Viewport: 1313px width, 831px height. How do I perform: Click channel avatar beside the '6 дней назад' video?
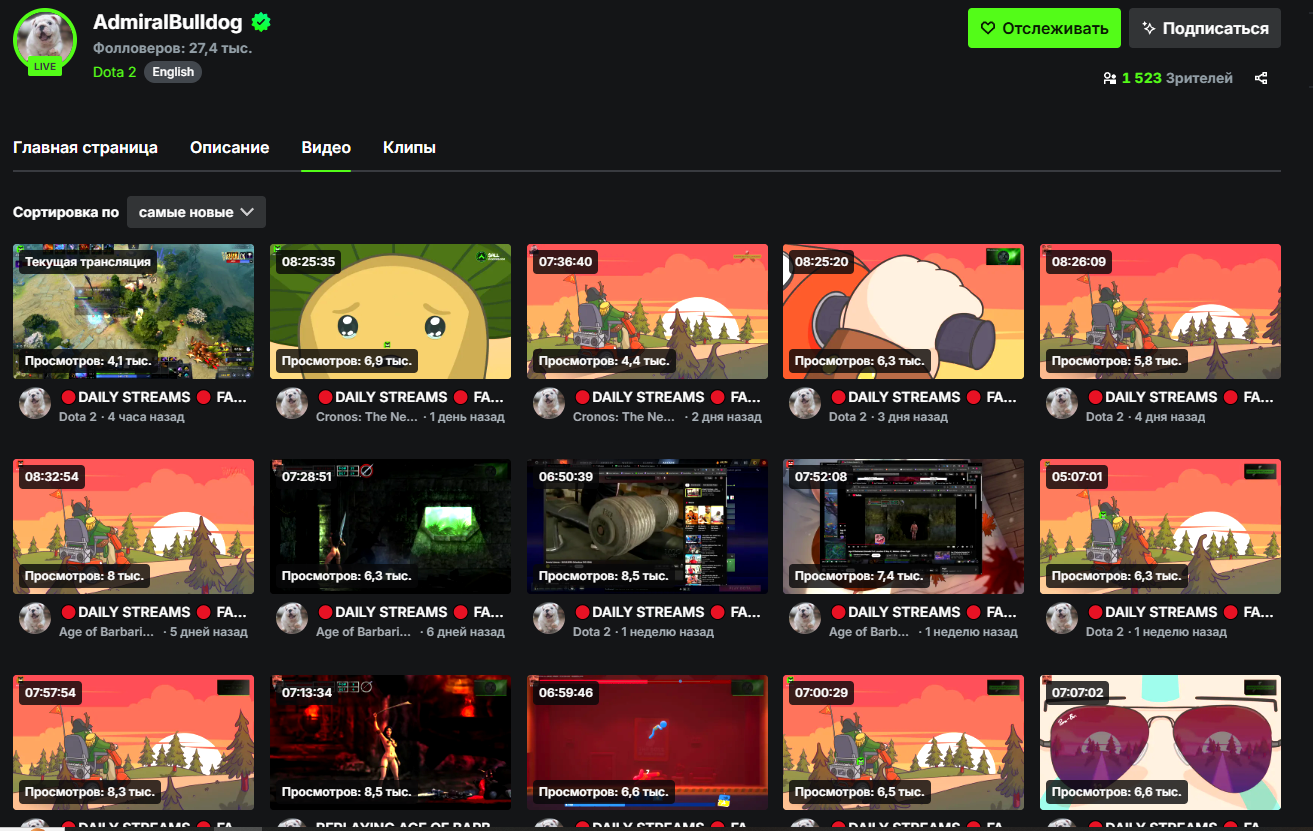click(292, 618)
